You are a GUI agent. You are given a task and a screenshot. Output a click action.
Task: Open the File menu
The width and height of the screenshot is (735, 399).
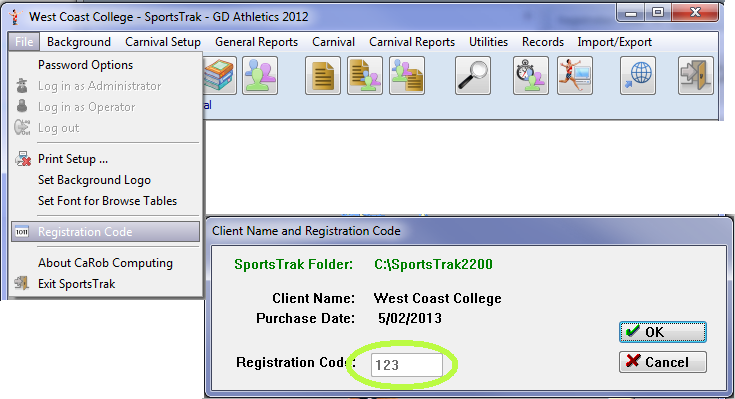click(24, 42)
